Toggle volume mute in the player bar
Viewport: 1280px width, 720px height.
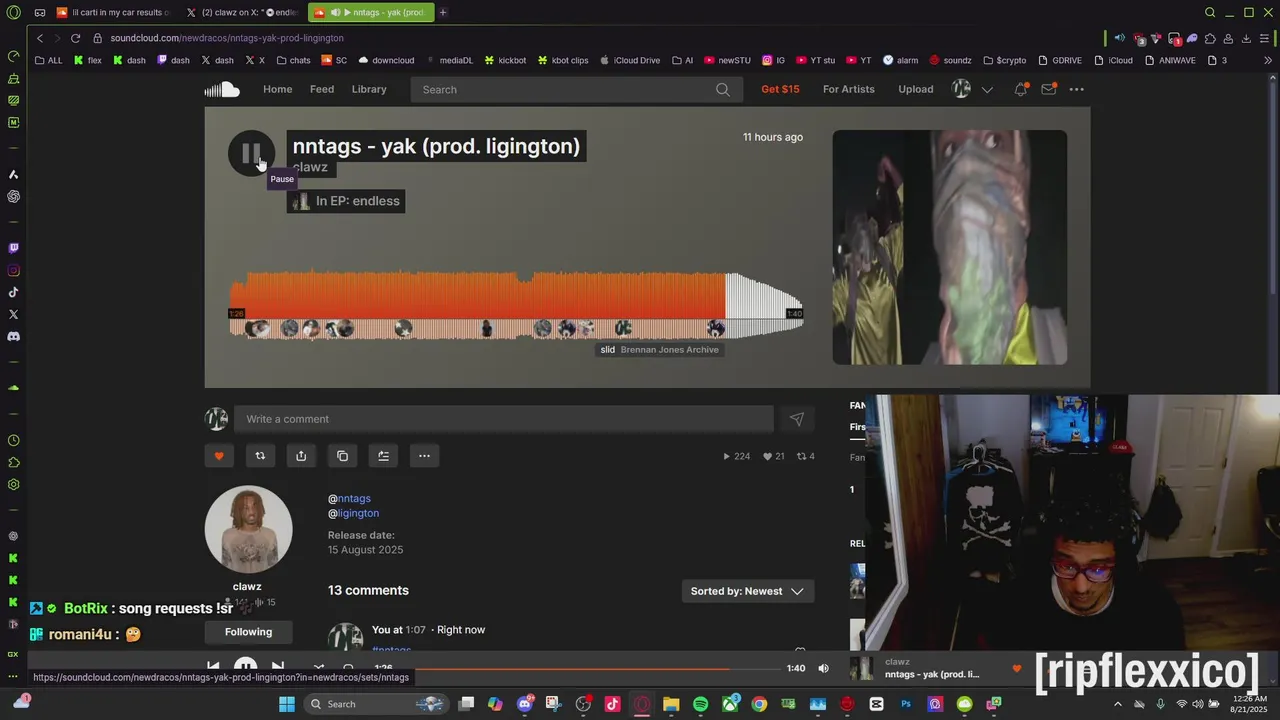click(x=823, y=668)
